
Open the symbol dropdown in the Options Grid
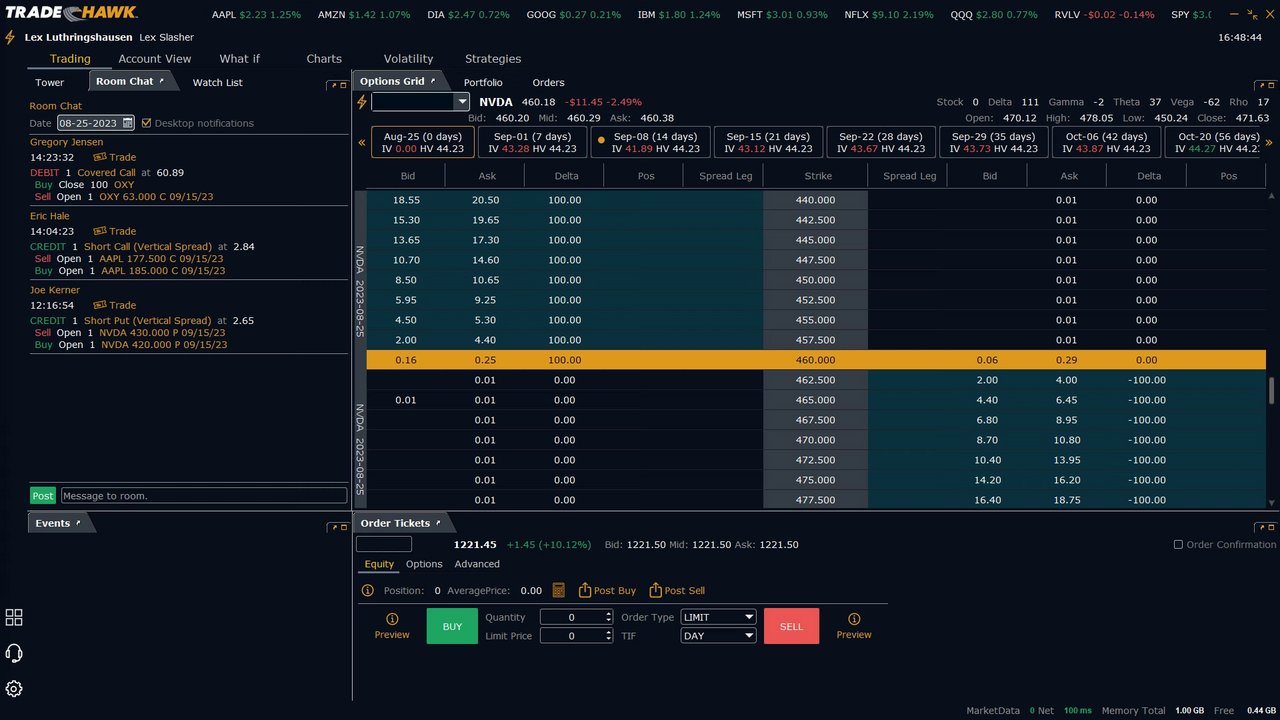point(462,101)
